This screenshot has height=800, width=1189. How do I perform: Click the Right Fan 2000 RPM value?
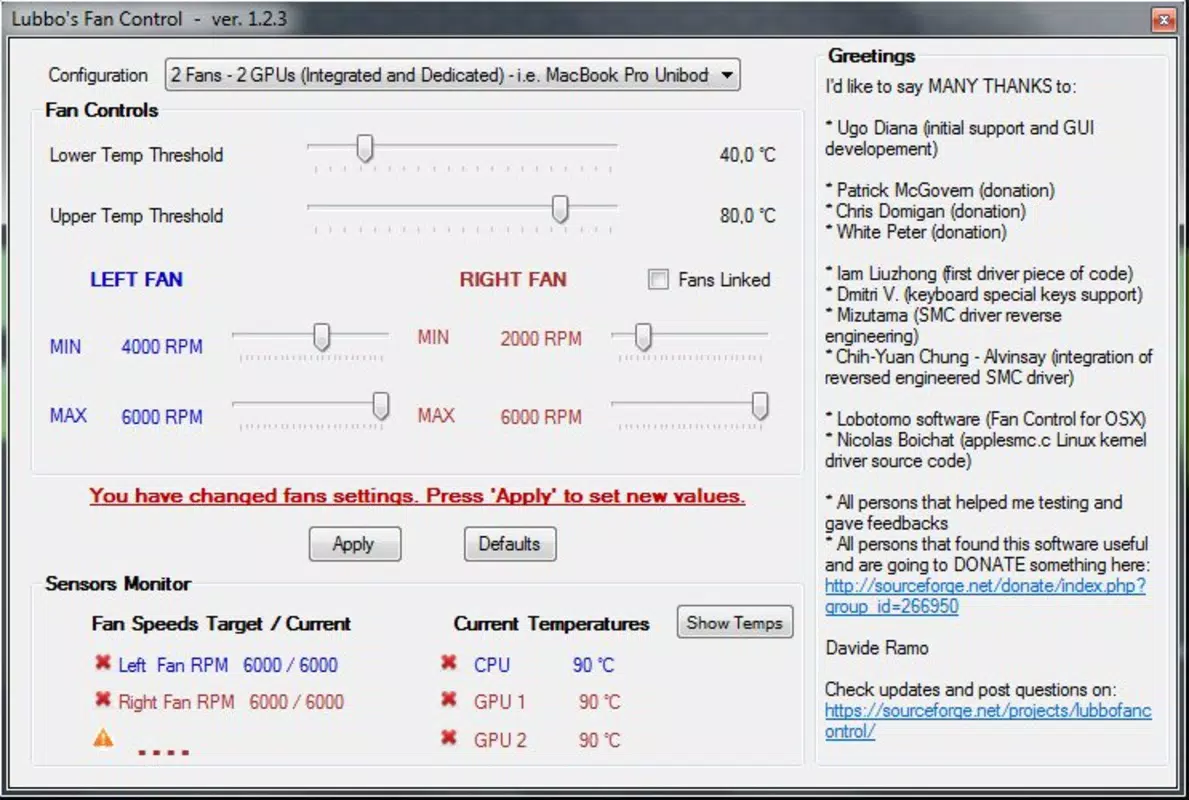pos(541,338)
